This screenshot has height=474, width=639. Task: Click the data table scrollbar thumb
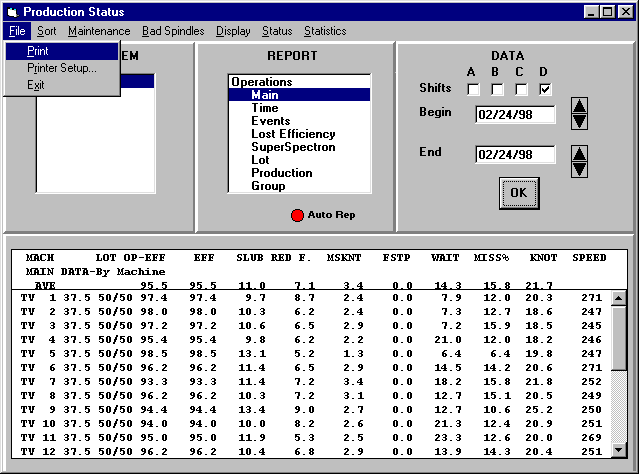[x=619, y=337]
